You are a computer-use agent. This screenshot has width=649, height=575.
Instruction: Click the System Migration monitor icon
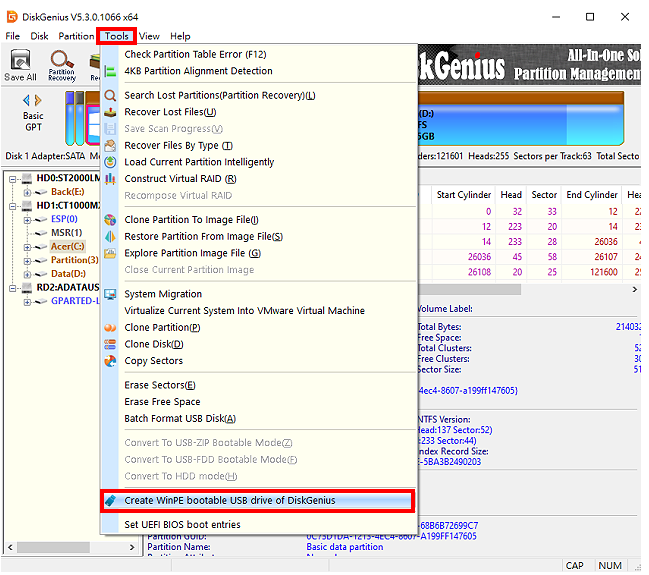pos(110,294)
